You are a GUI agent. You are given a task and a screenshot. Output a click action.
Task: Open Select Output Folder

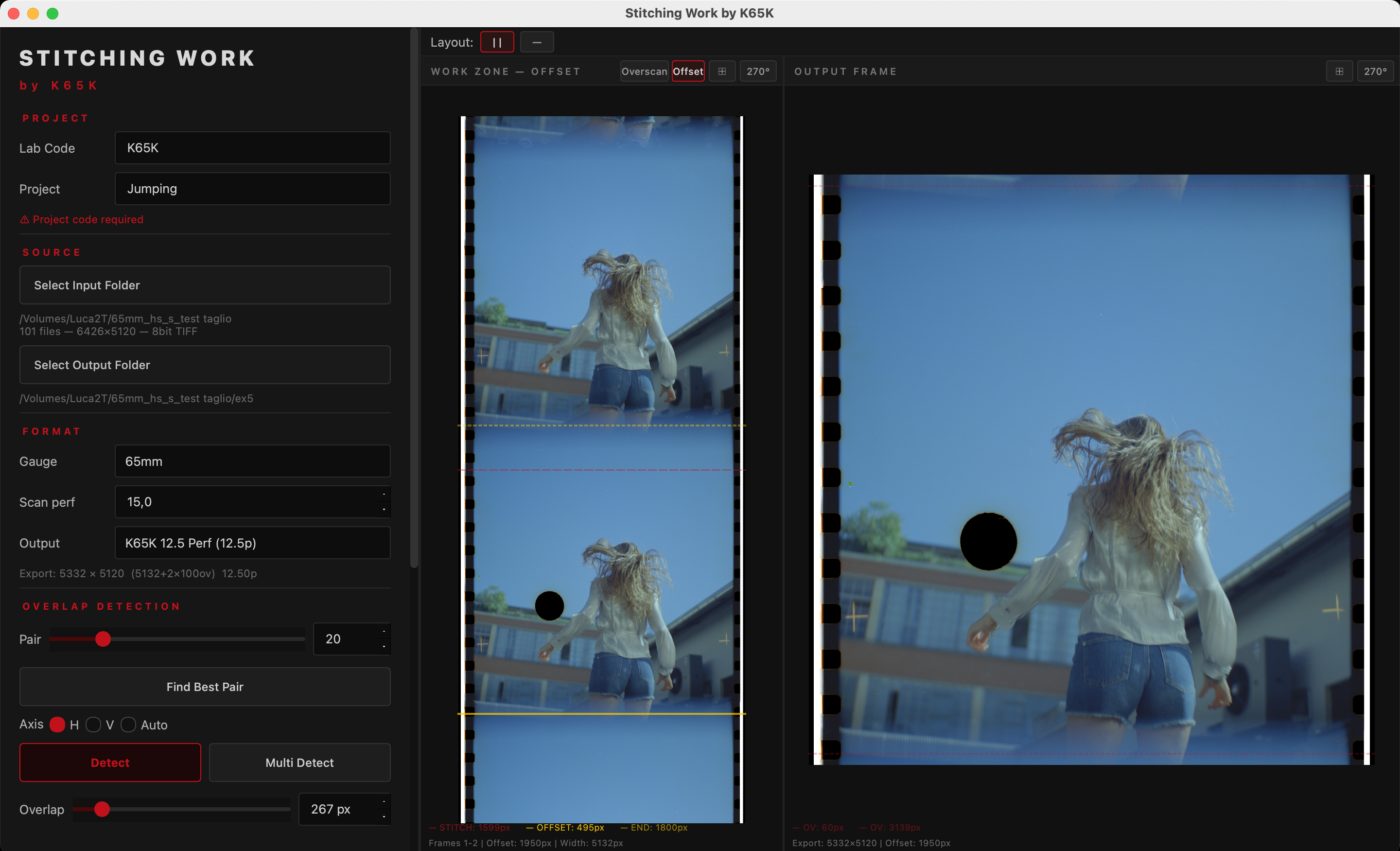point(205,364)
